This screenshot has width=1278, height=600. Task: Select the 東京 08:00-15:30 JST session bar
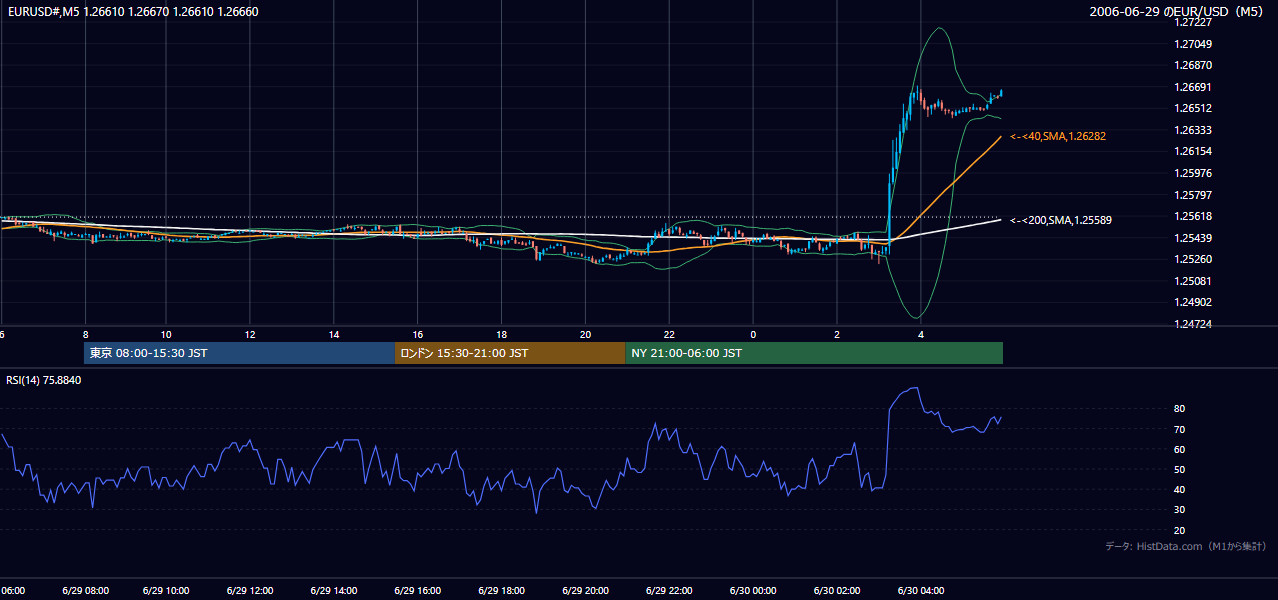tap(240, 353)
